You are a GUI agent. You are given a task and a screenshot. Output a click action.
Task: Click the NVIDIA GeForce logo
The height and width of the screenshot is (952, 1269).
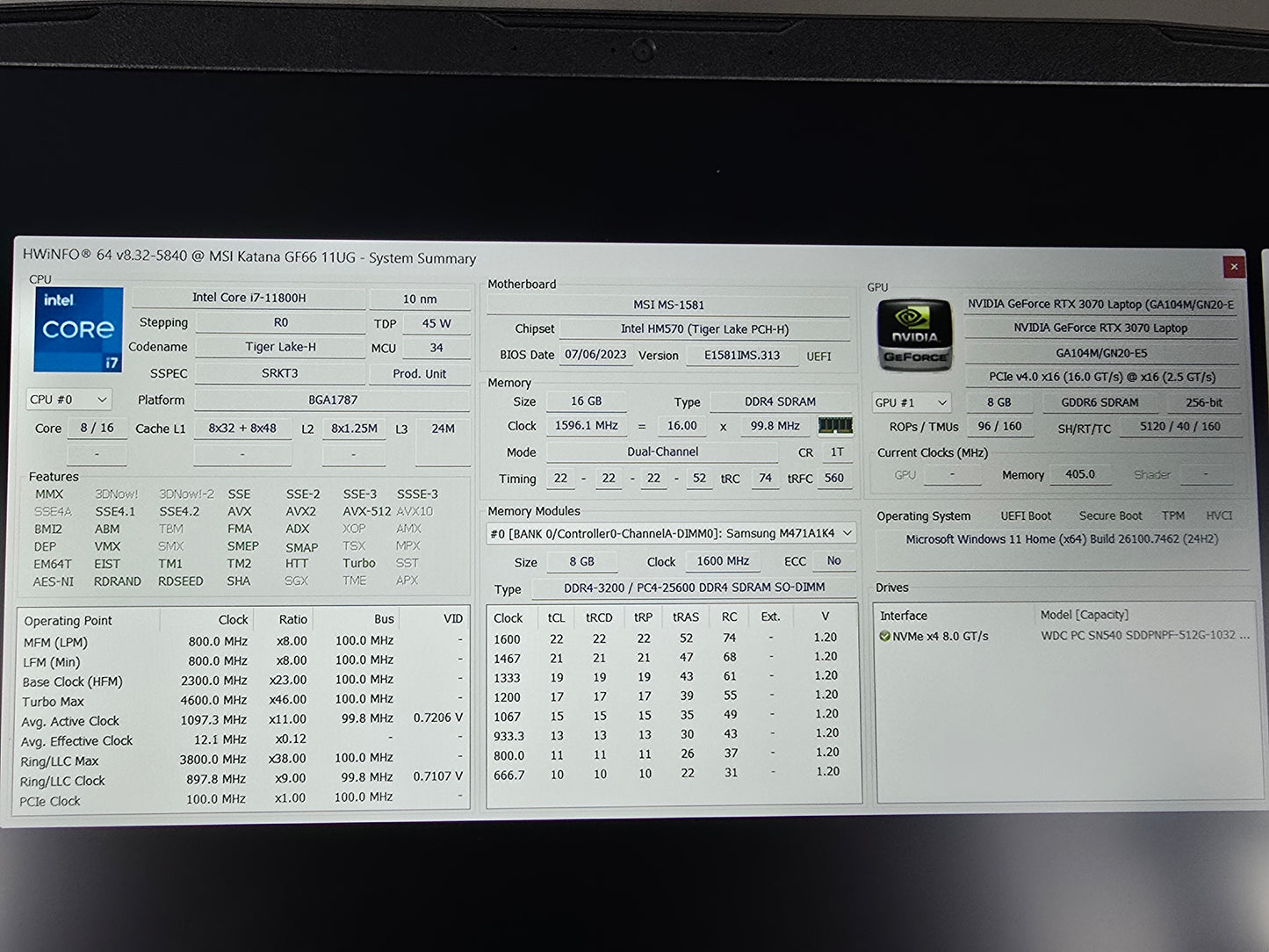point(914,335)
